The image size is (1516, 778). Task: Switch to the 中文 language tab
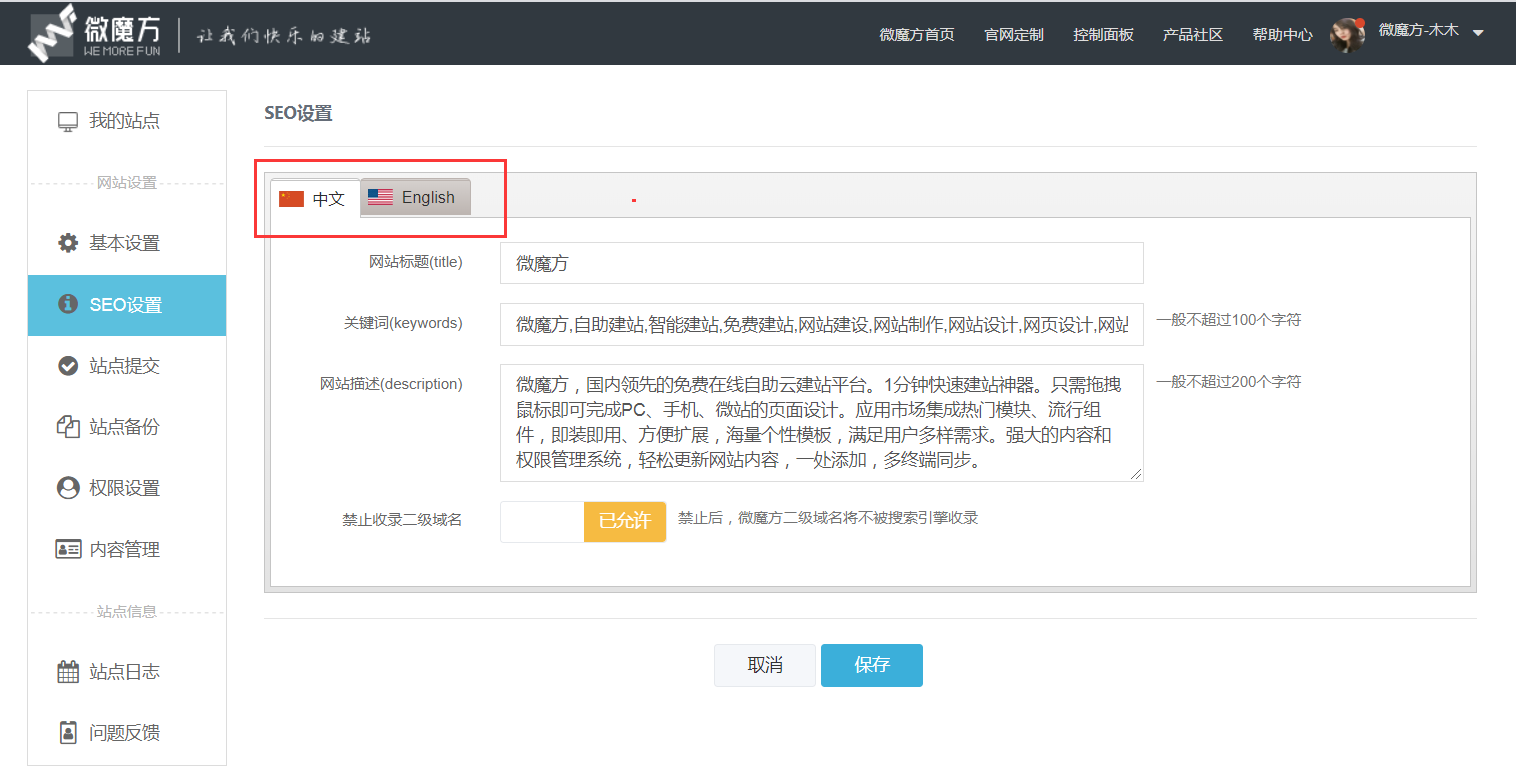click(x=315, y=198)
